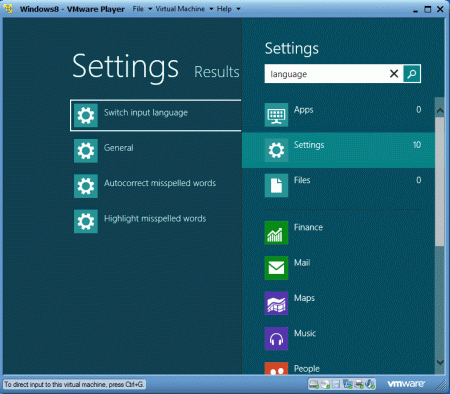Image resolution: width=450 pixels, height=394 pixels.
Task: Select the Files search category icon
Action: point(276,186)
